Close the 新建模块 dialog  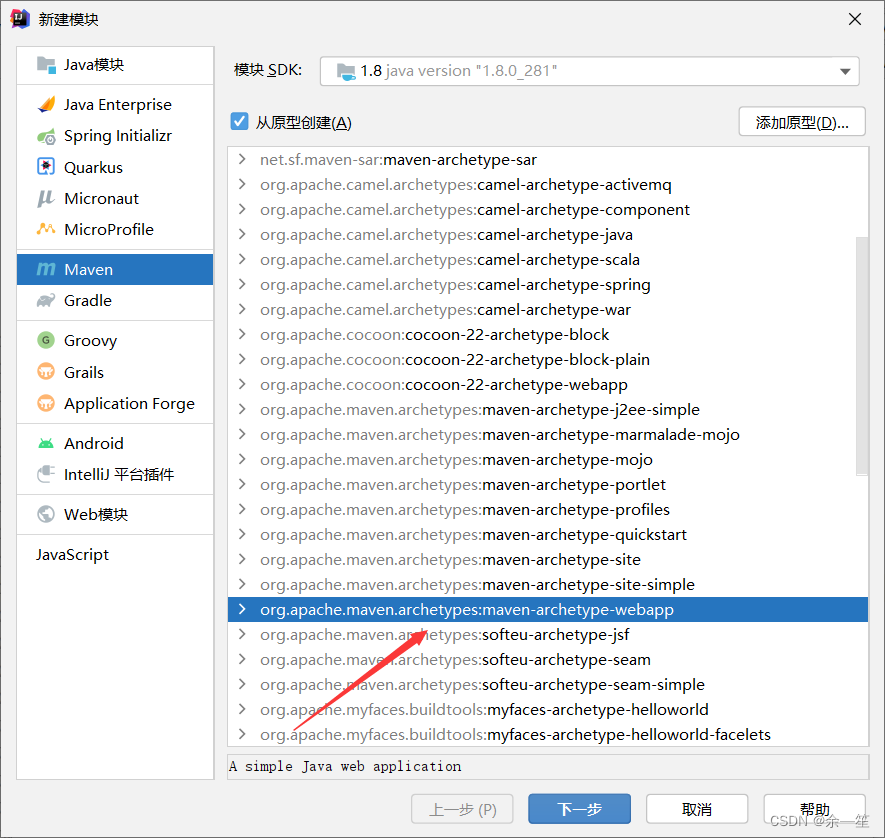pyautogui.click(x=855, y=19)
